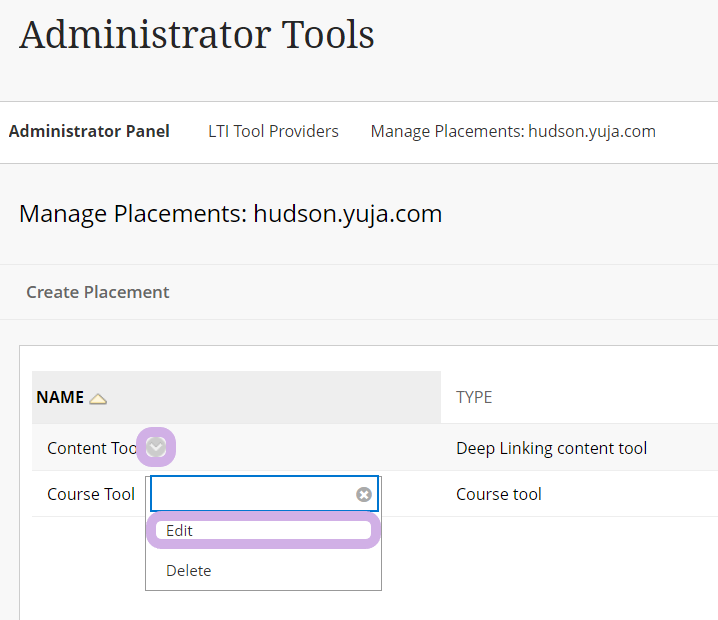The width and height of the screenshot is (718, 620).
Task: Click the Manage Placements page heading
Action: (230, 214)
